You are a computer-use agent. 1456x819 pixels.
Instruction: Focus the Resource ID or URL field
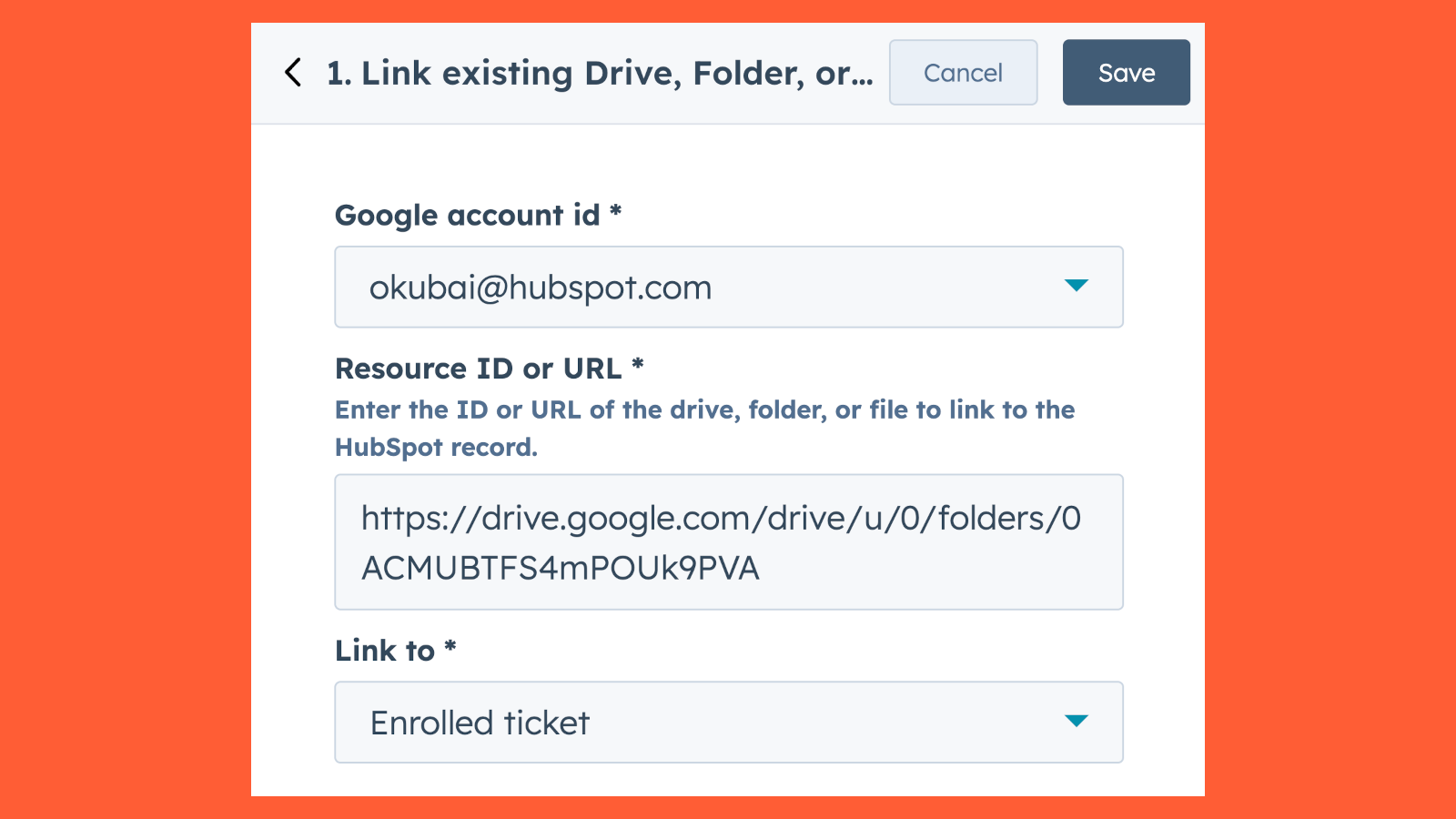click(x=728, y=541)
